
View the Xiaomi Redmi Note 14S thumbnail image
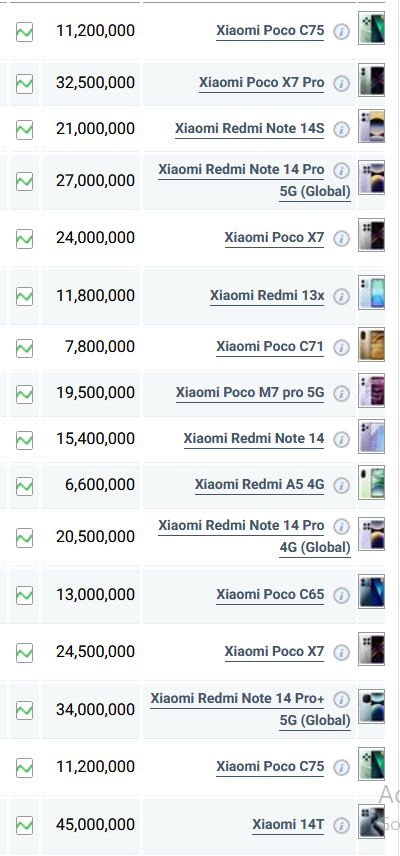pyautogui.click(x=371, y=126)
